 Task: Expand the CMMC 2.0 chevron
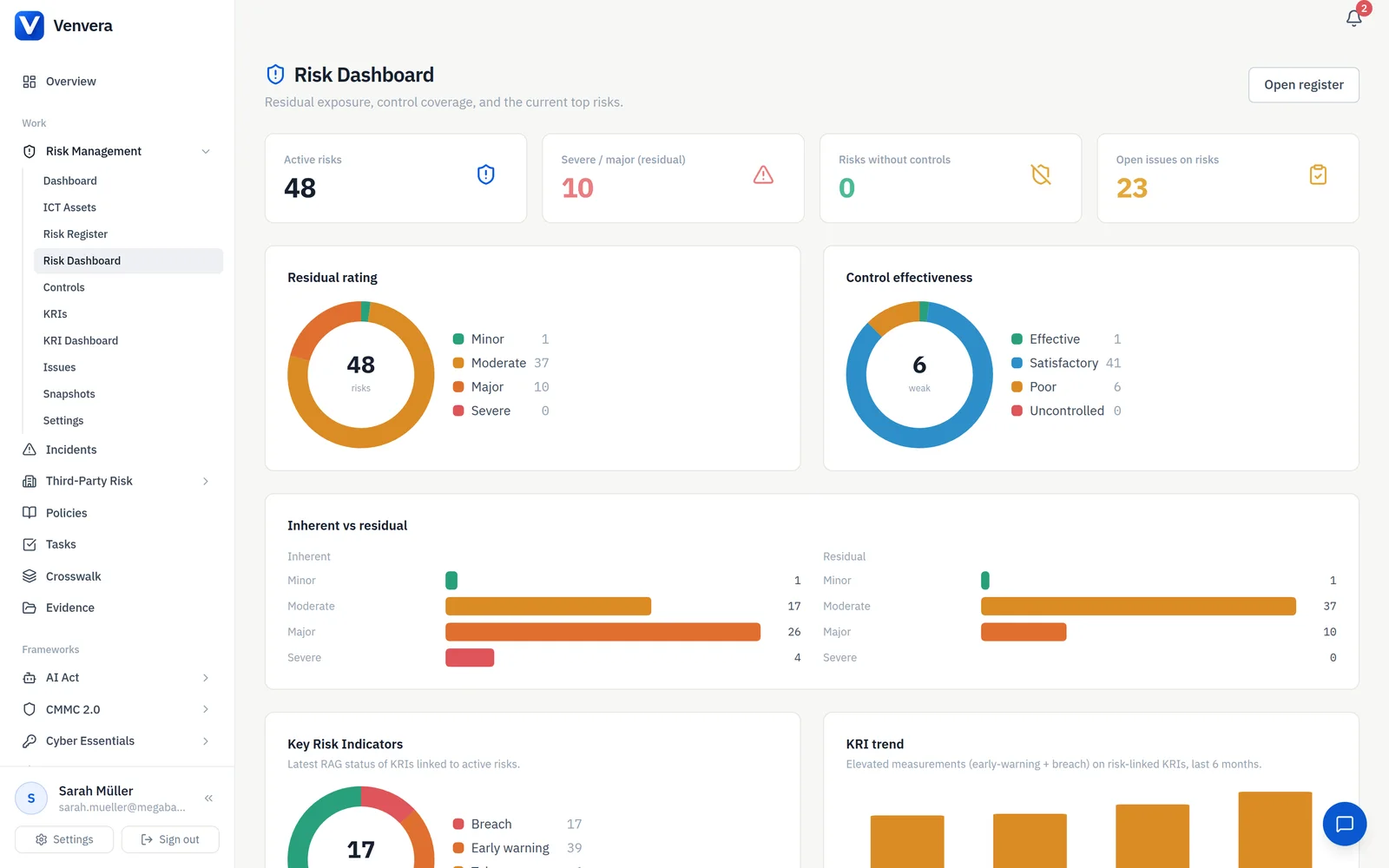(x=206, y=709)
